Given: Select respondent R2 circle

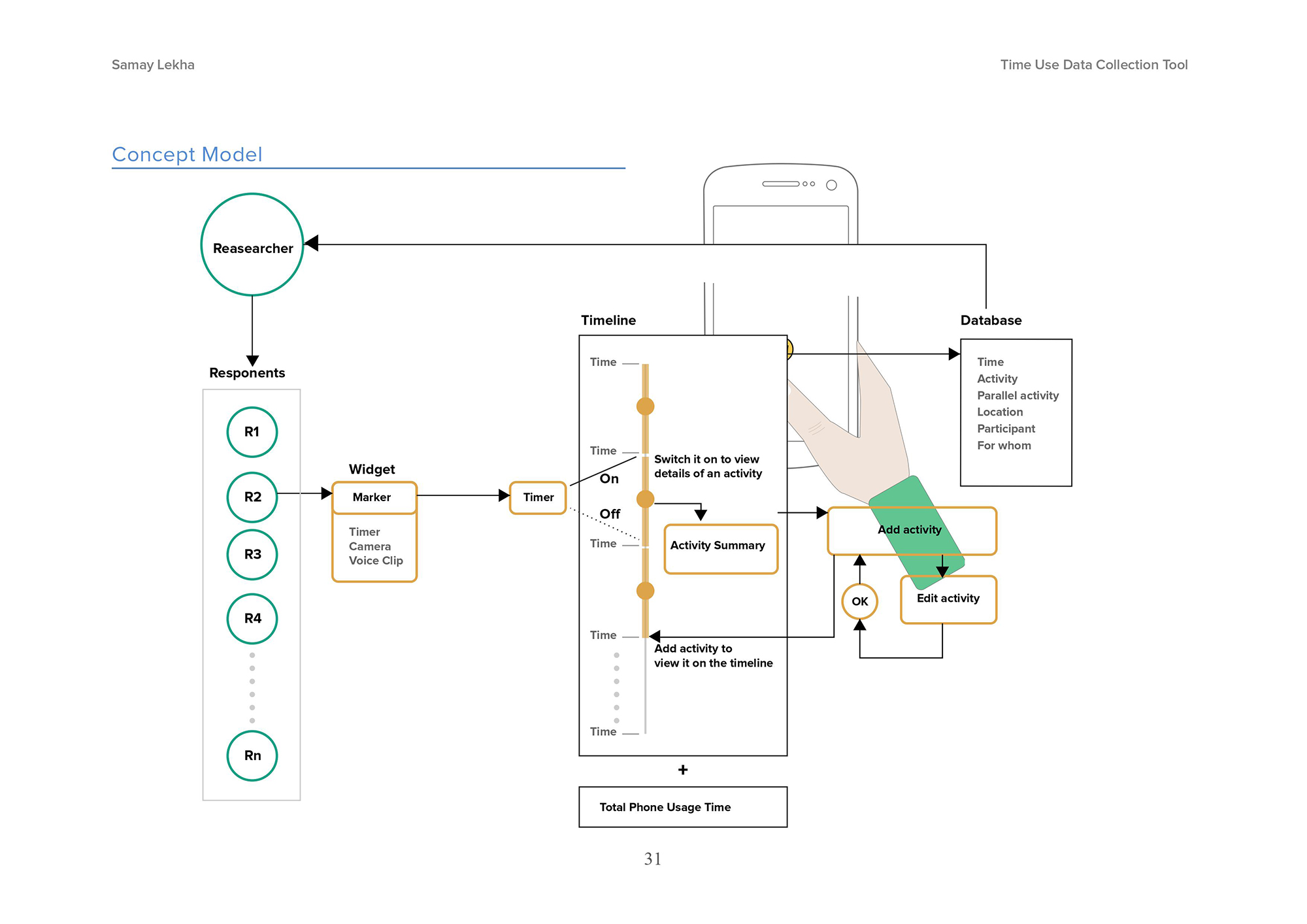Looking at the screenshot, I should (x=252, y=497).
